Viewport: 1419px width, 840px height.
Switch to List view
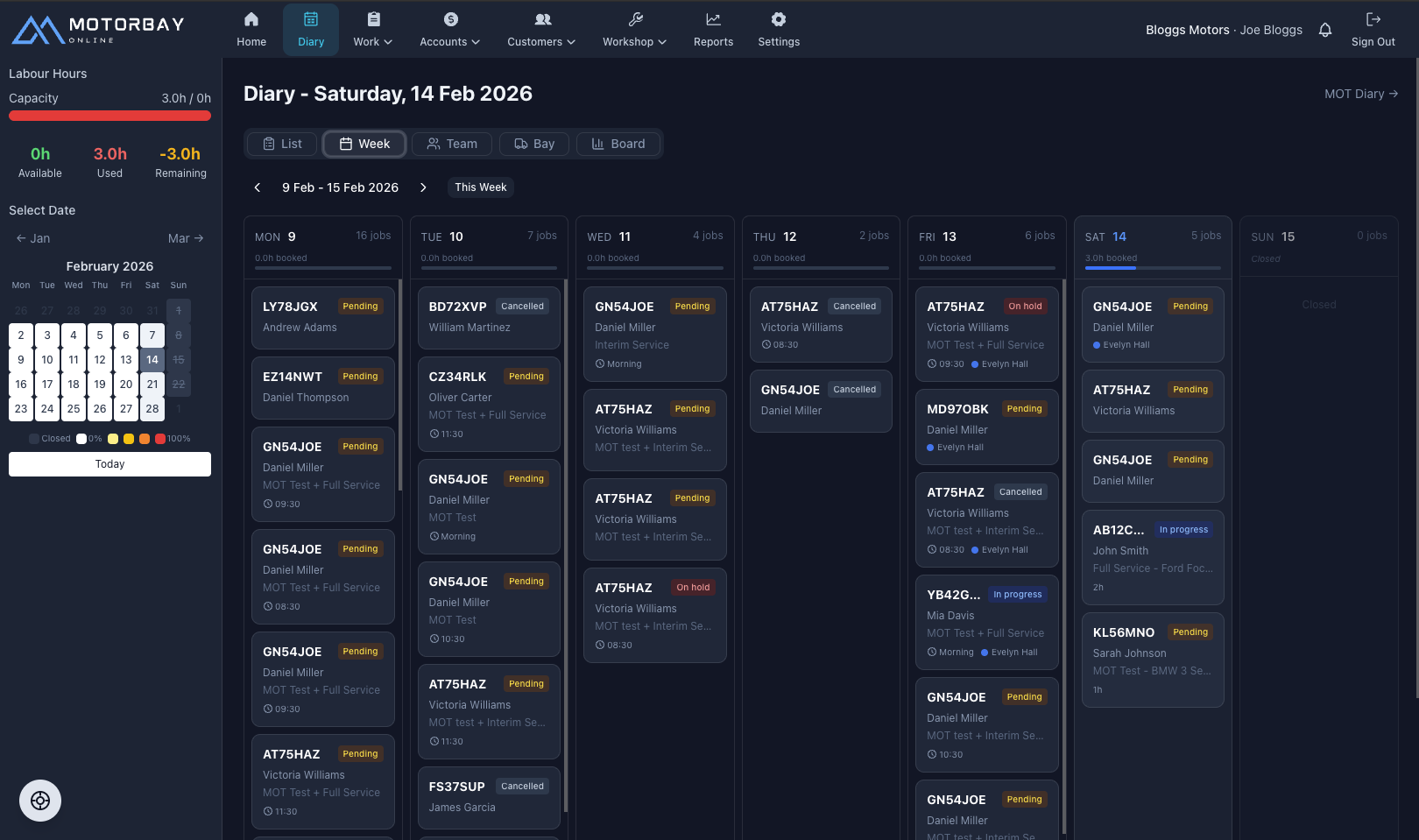[280, 144]
